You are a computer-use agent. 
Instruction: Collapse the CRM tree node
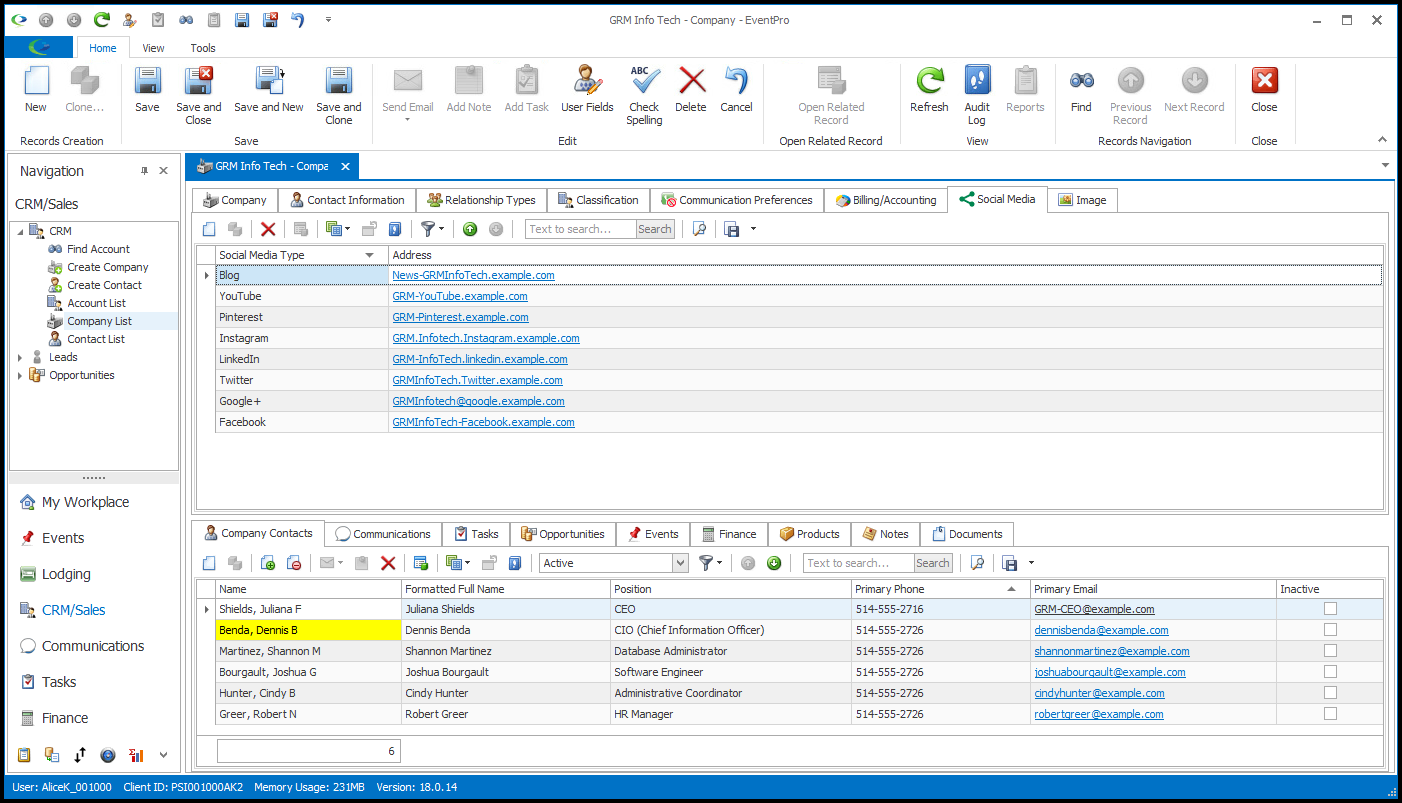20,231
